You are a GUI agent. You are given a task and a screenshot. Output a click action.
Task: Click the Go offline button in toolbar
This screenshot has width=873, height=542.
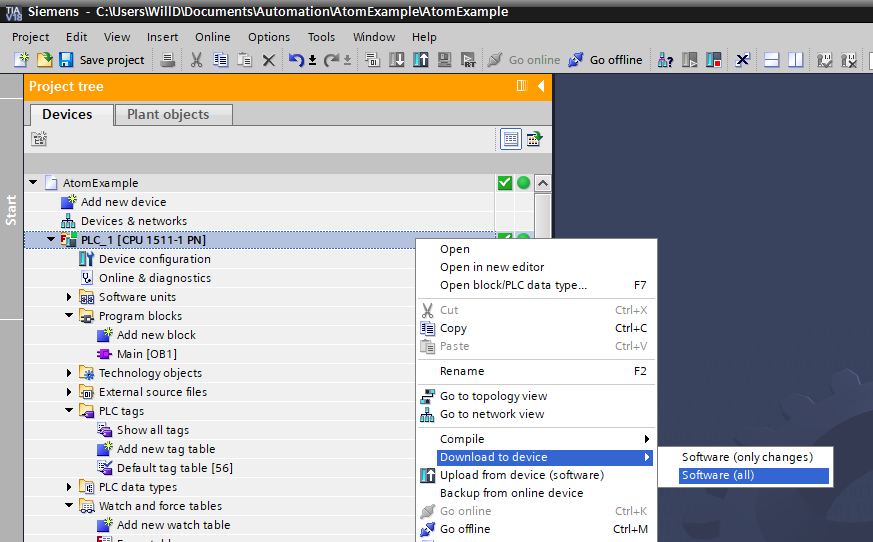(605, 60)
